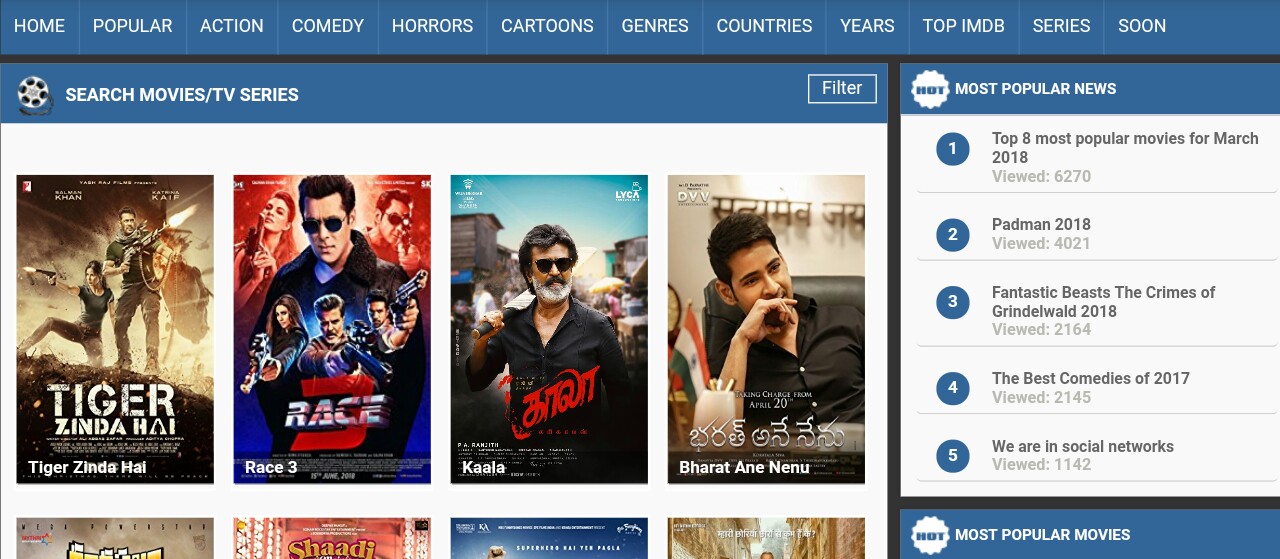The width and height of the screenshot is (1280, 559).
Task: Click the Race 3 title caption
Action: (x=271, y=468)
